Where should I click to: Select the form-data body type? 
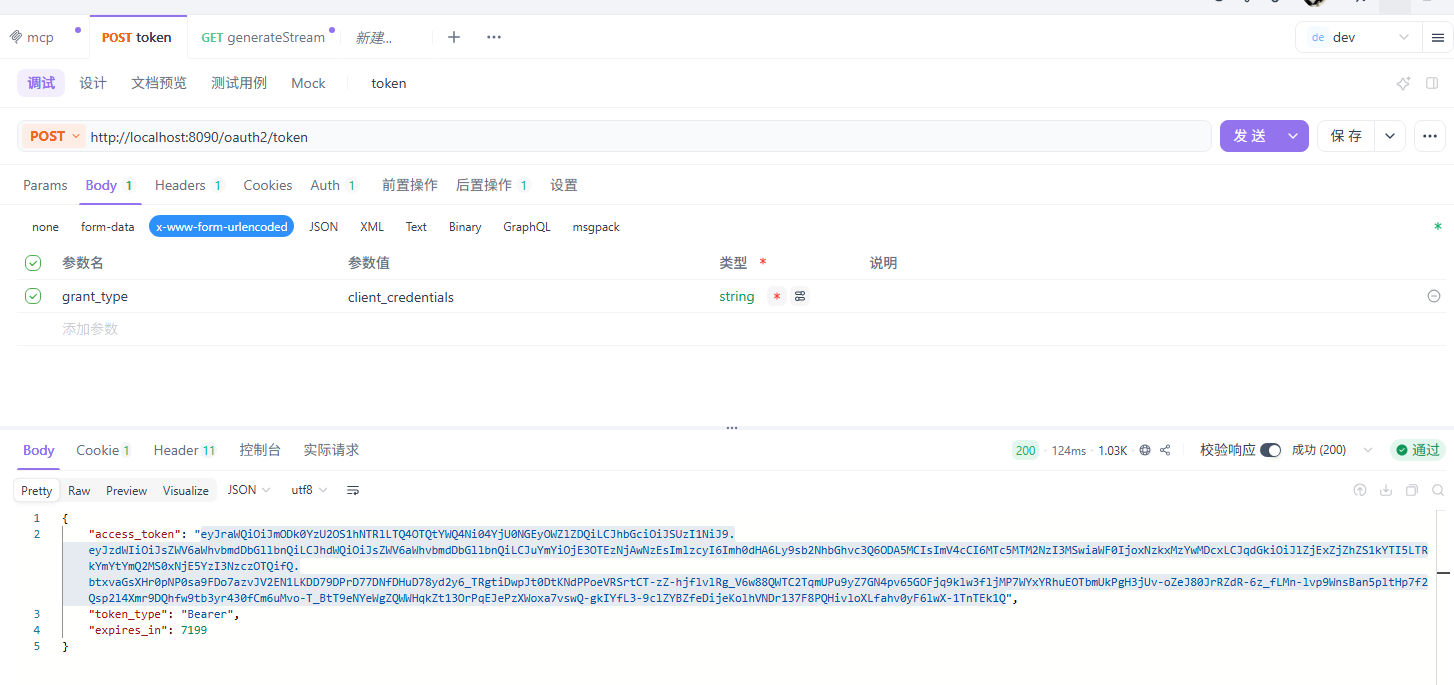pyautogui.click(x=107, y=227)
